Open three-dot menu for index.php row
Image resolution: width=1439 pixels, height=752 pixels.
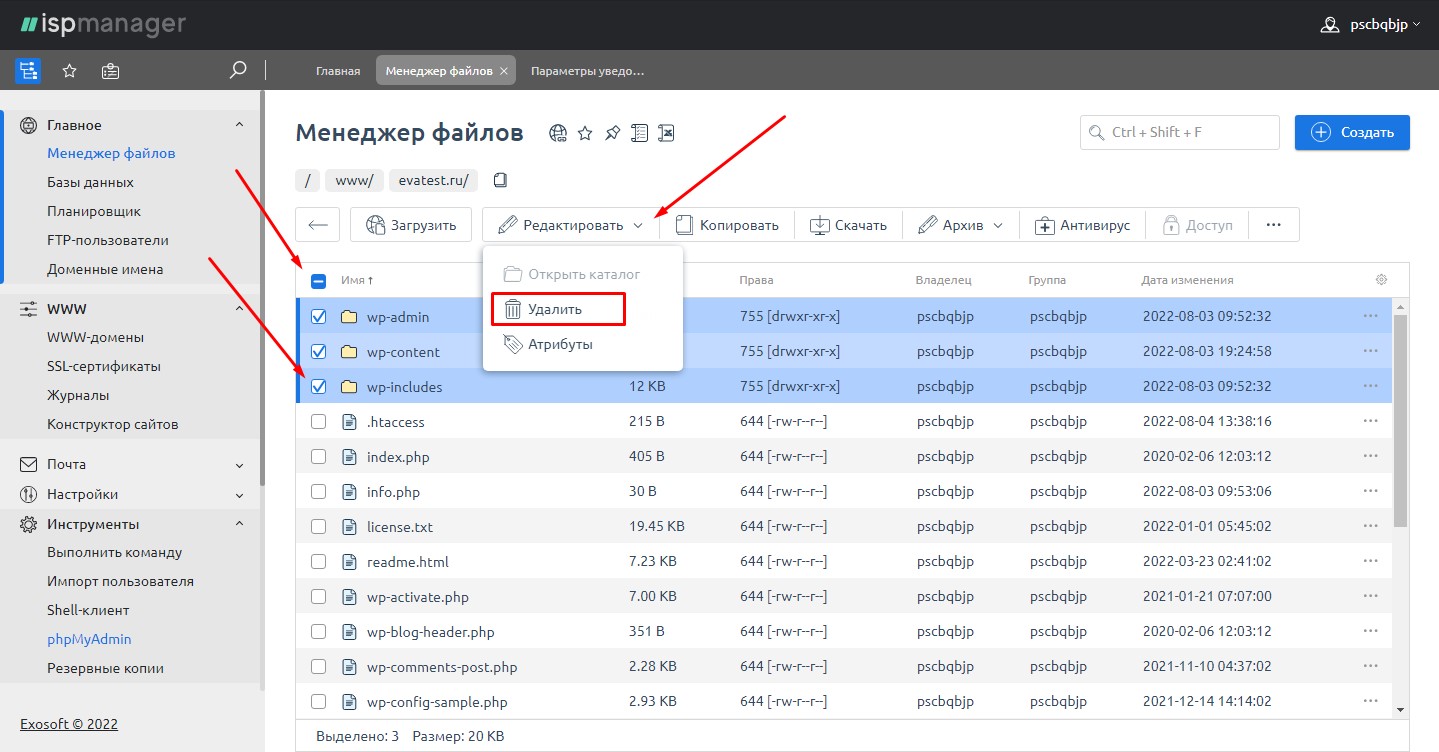coord(1370,457)
